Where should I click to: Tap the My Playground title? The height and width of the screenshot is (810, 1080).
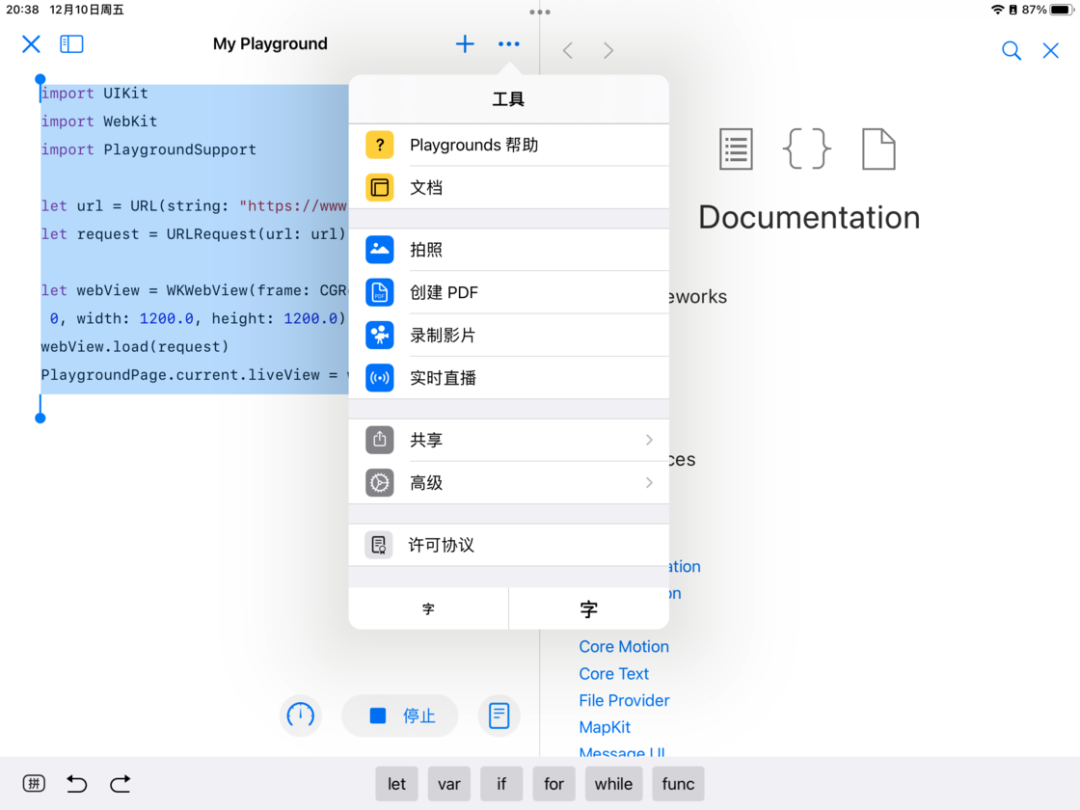tap(270, 44)
